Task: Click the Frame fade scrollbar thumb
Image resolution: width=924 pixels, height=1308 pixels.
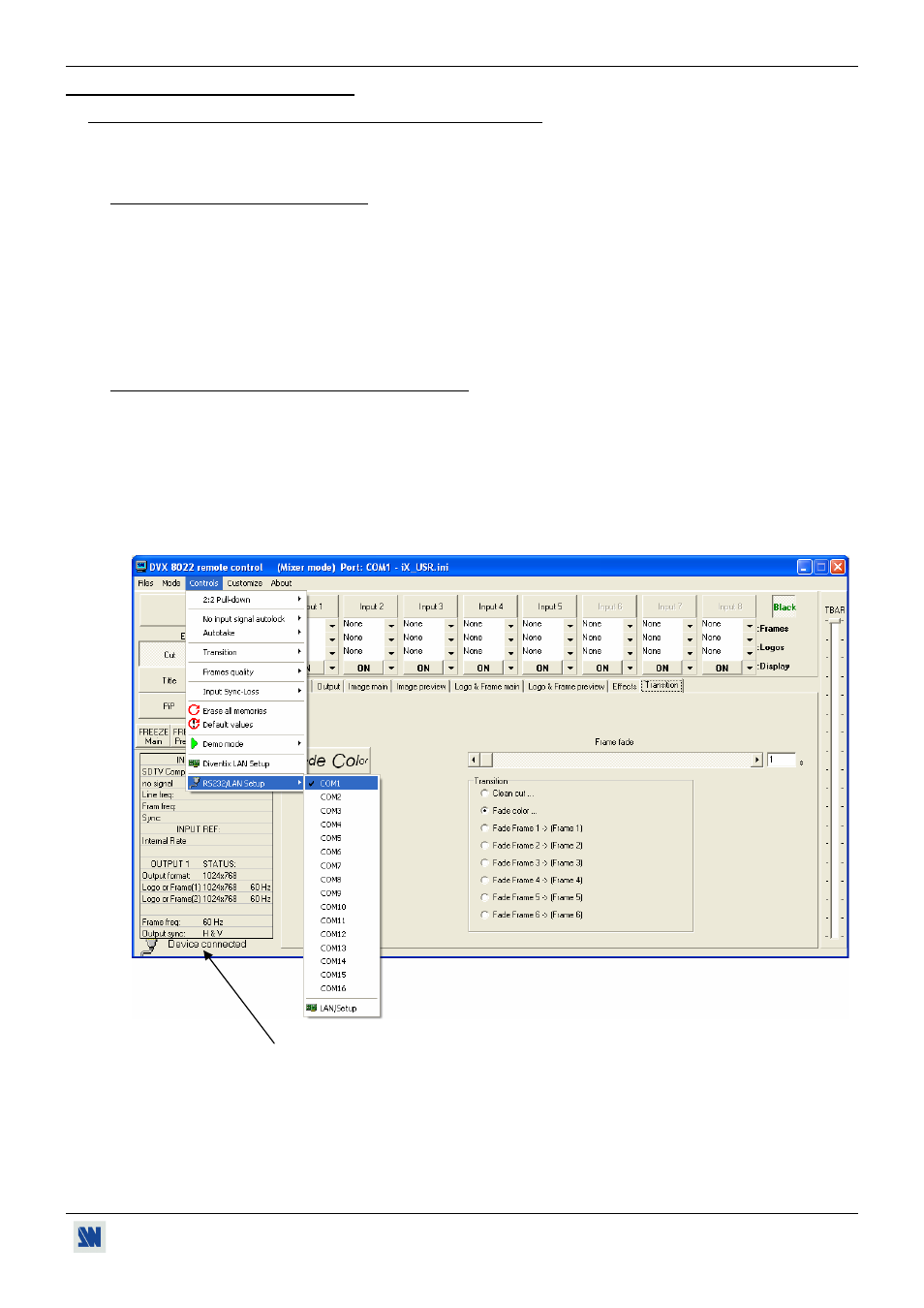Action: point(487,761)
